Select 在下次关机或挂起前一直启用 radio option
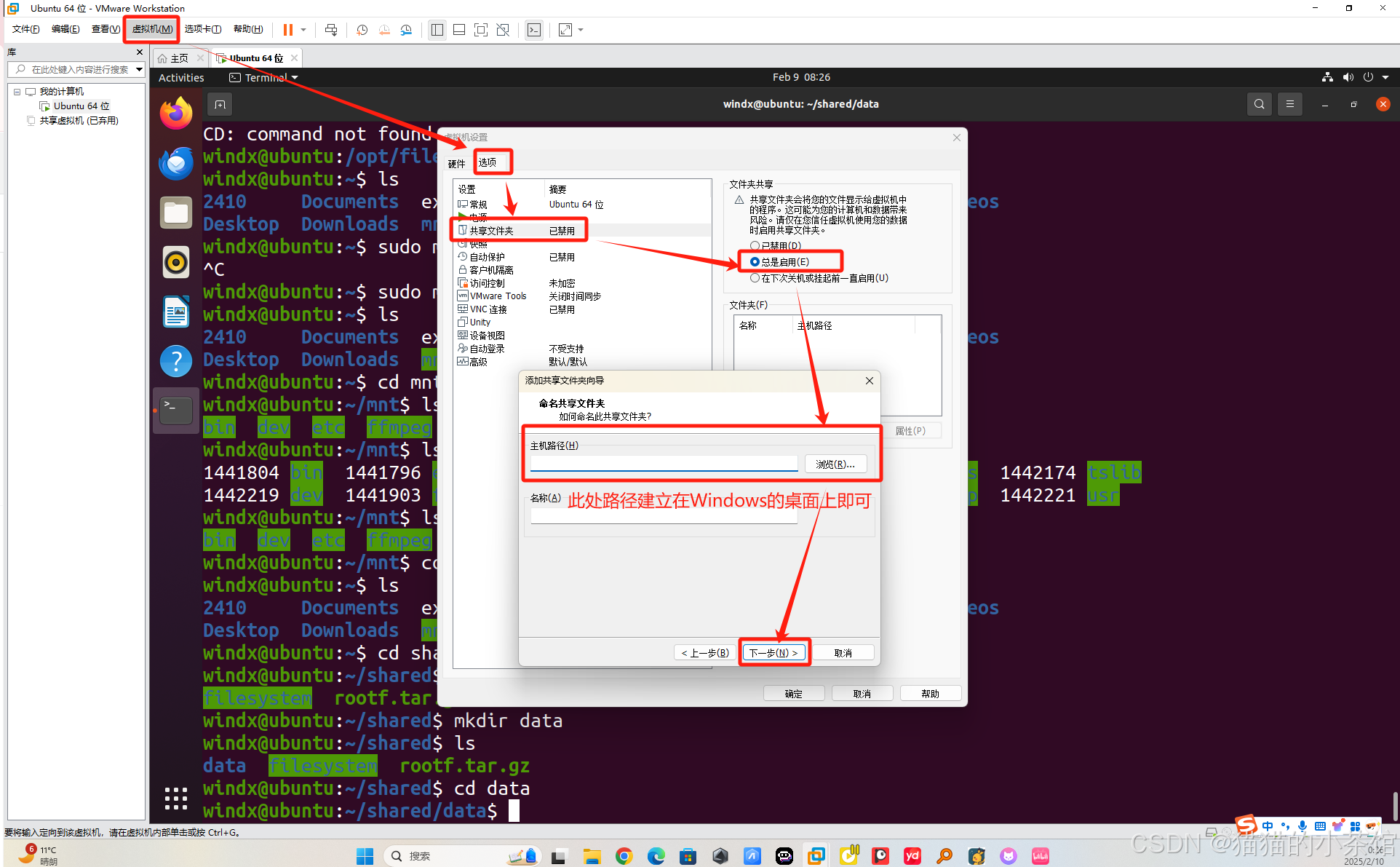The image size is (1400, 867). pos(755,278)
